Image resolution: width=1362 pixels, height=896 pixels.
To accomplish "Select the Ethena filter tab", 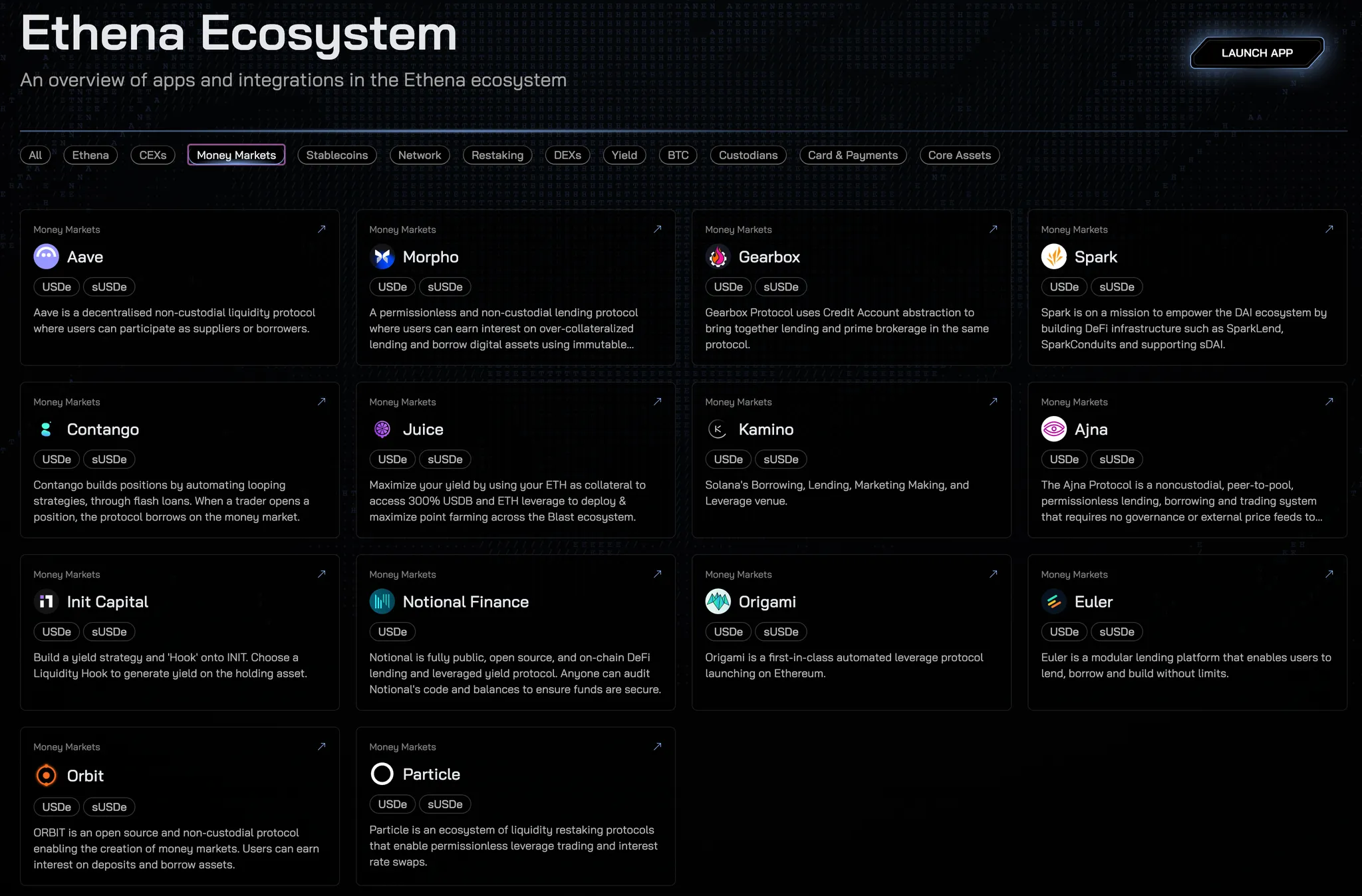I will coord(90,155).
